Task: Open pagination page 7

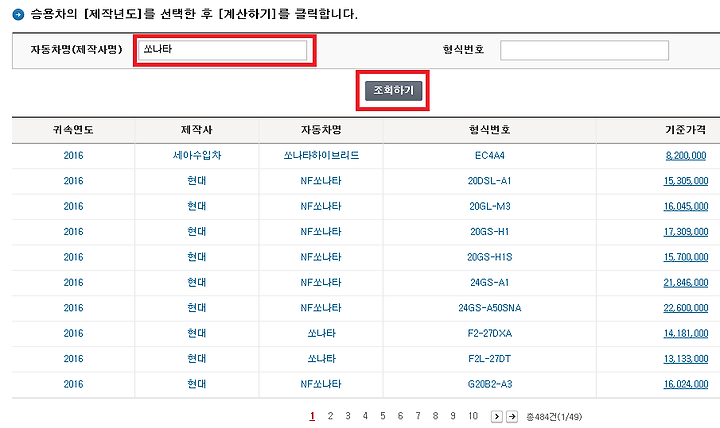Action: coord(418,416)
